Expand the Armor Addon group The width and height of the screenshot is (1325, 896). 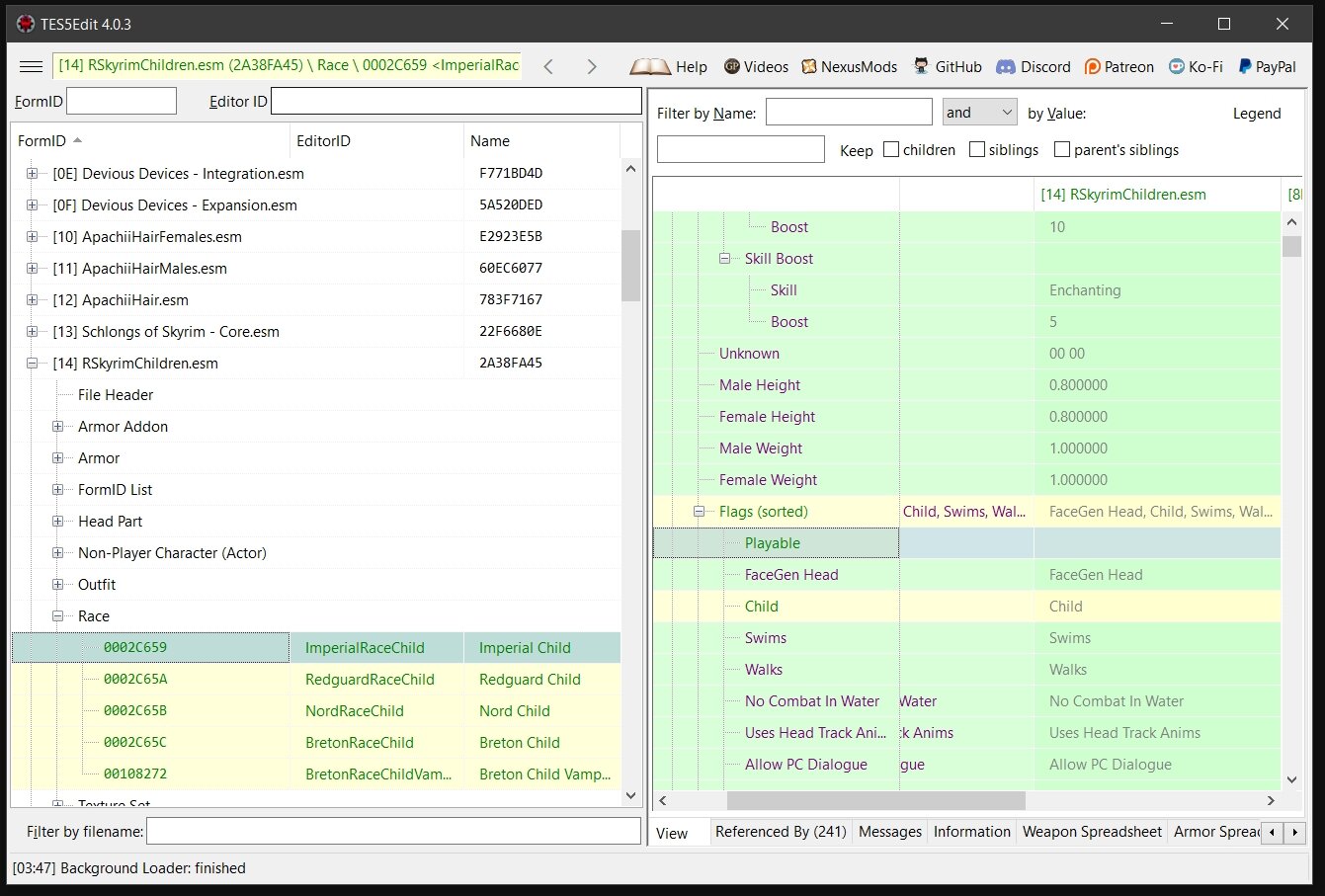57,426
